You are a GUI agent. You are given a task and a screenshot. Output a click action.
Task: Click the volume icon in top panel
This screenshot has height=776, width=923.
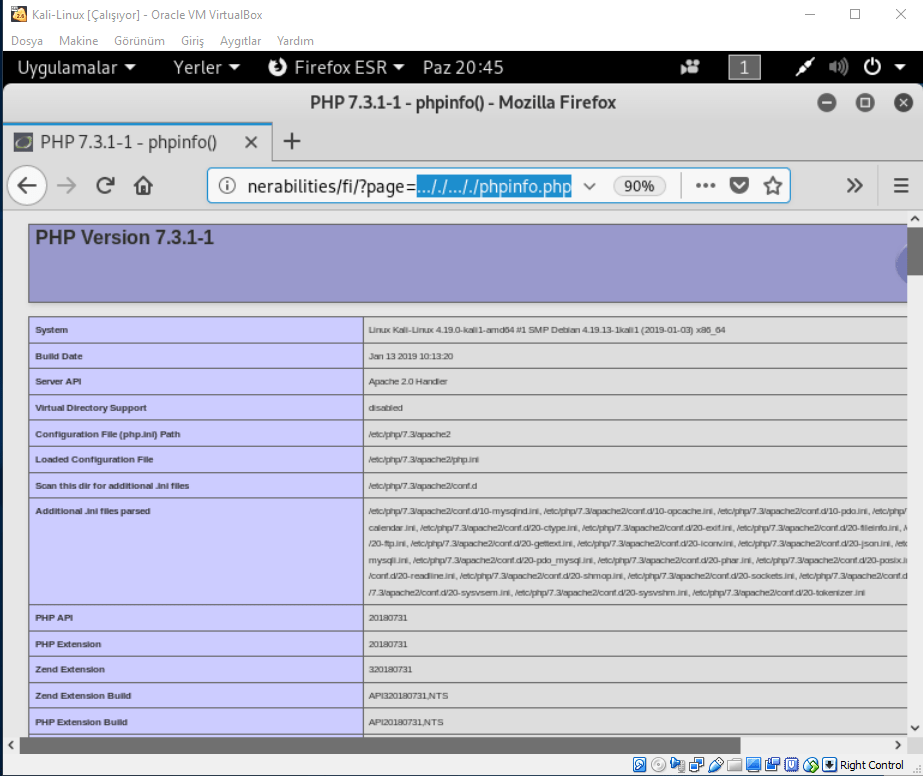coord(838,68)
